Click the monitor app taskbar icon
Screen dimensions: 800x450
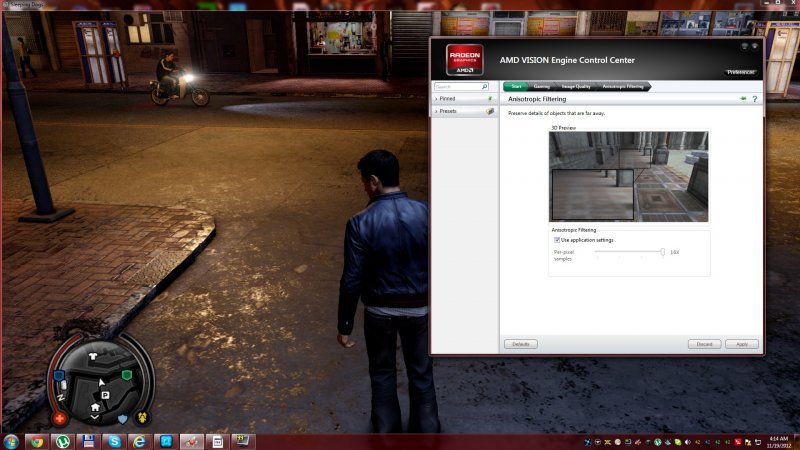(243, 442)
